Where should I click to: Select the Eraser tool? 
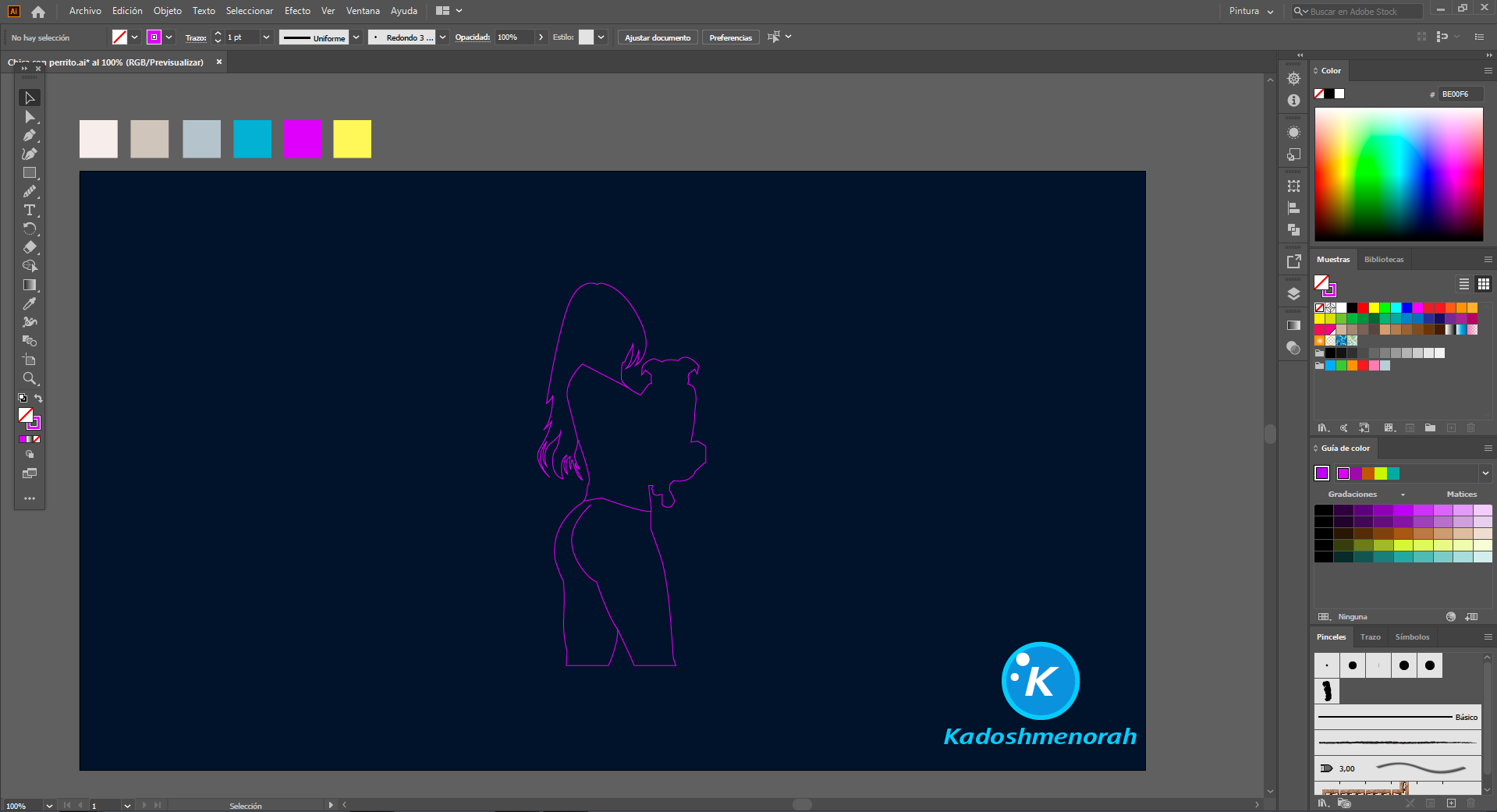coord(30,248)
